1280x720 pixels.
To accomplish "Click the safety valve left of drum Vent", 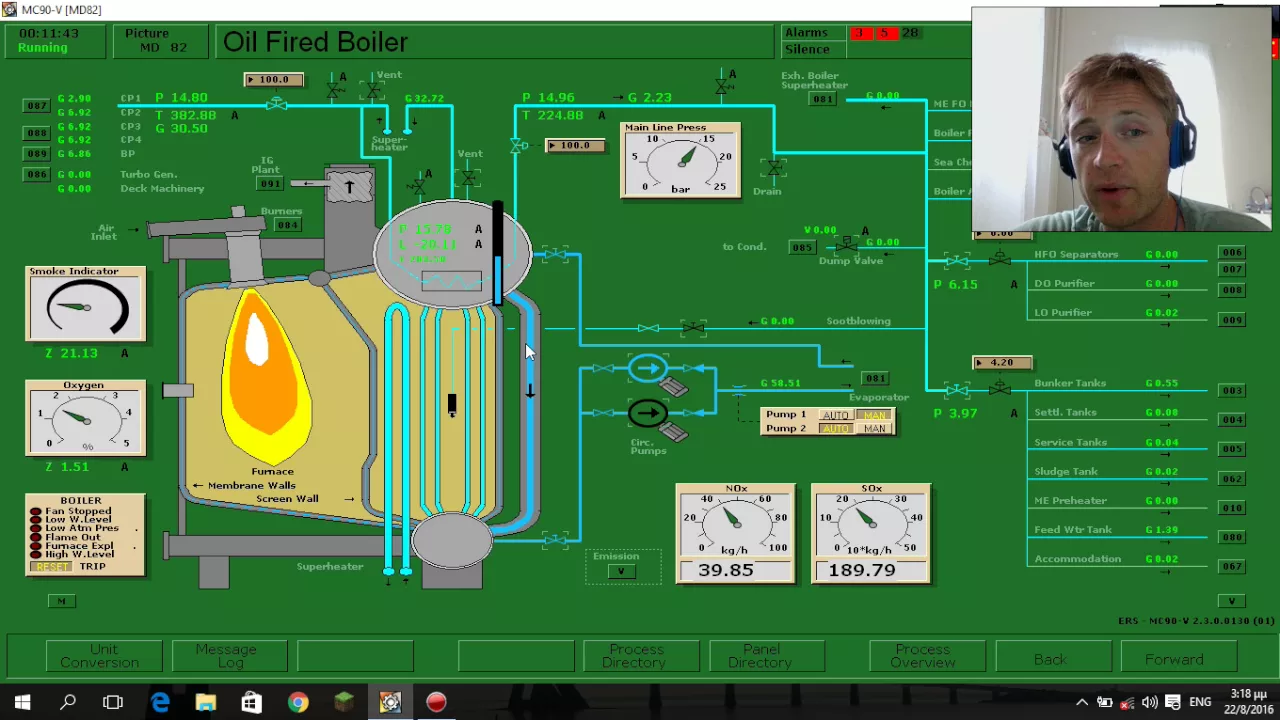I will click(418, 185).
